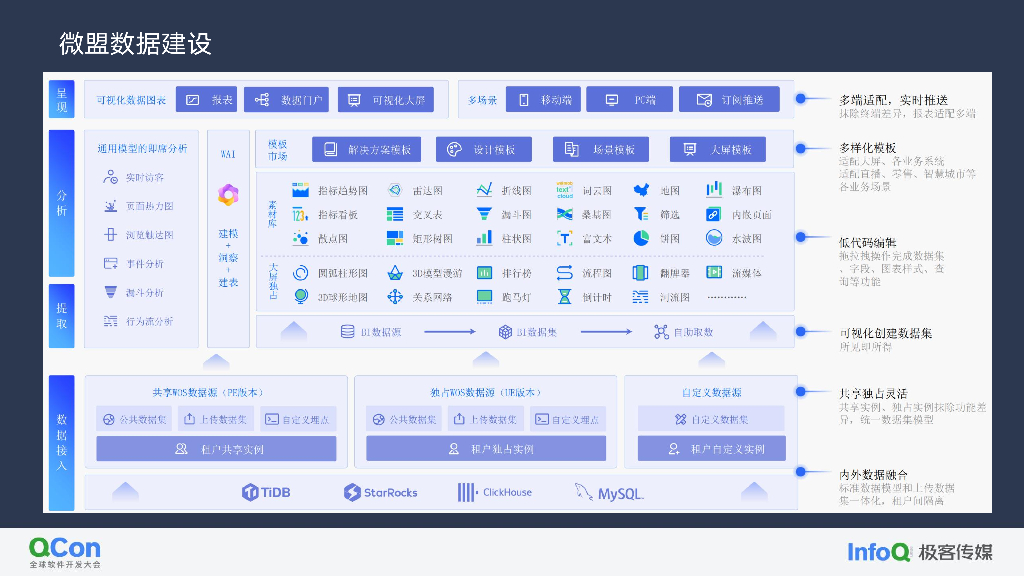Switch to the 分析 side tab

click(x=61, y=203)
